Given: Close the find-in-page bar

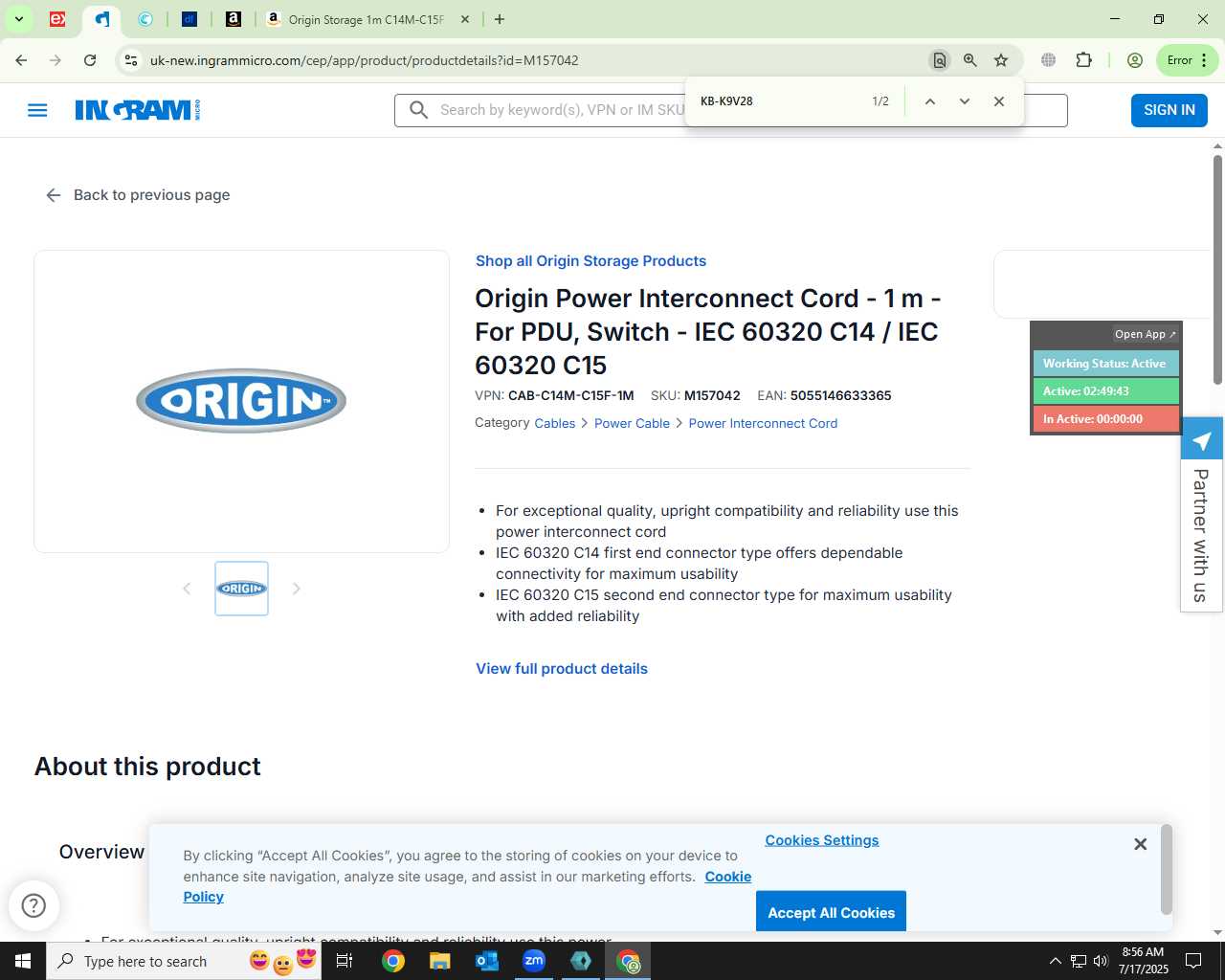Looking at the screenshot, I should click(x=998, y=101).
